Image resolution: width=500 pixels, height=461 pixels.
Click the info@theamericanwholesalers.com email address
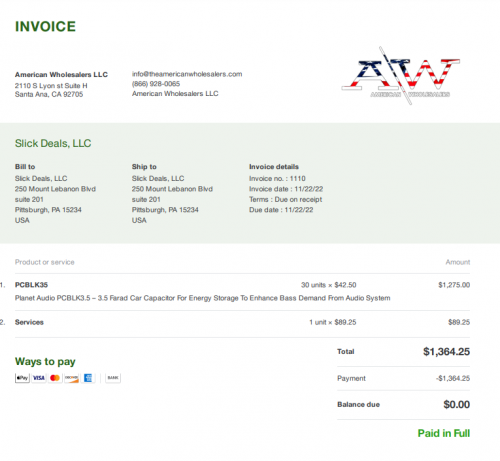coord(187,74)
